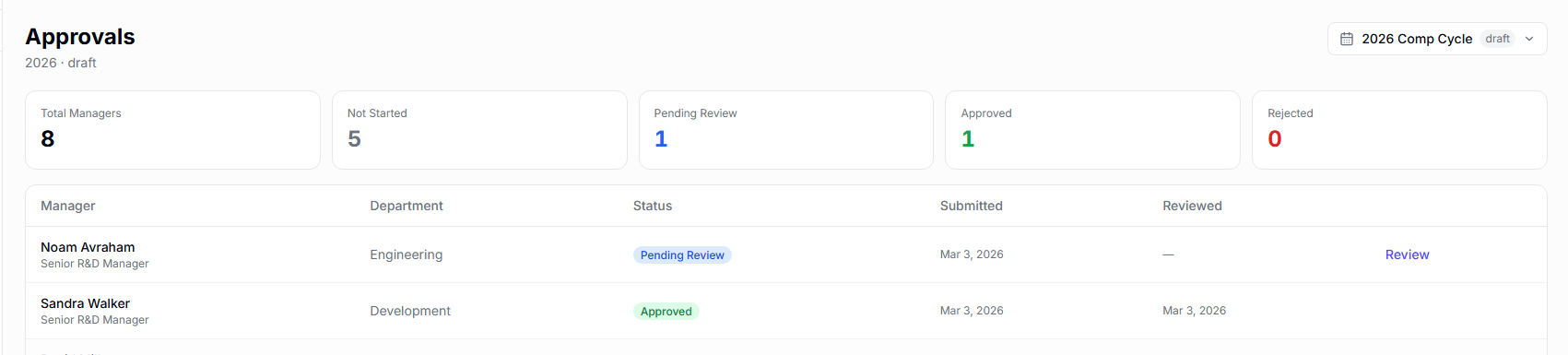The image size is (1568, 355).
Task: Click the Submitted column header
Action: click(x=972, y=206)
